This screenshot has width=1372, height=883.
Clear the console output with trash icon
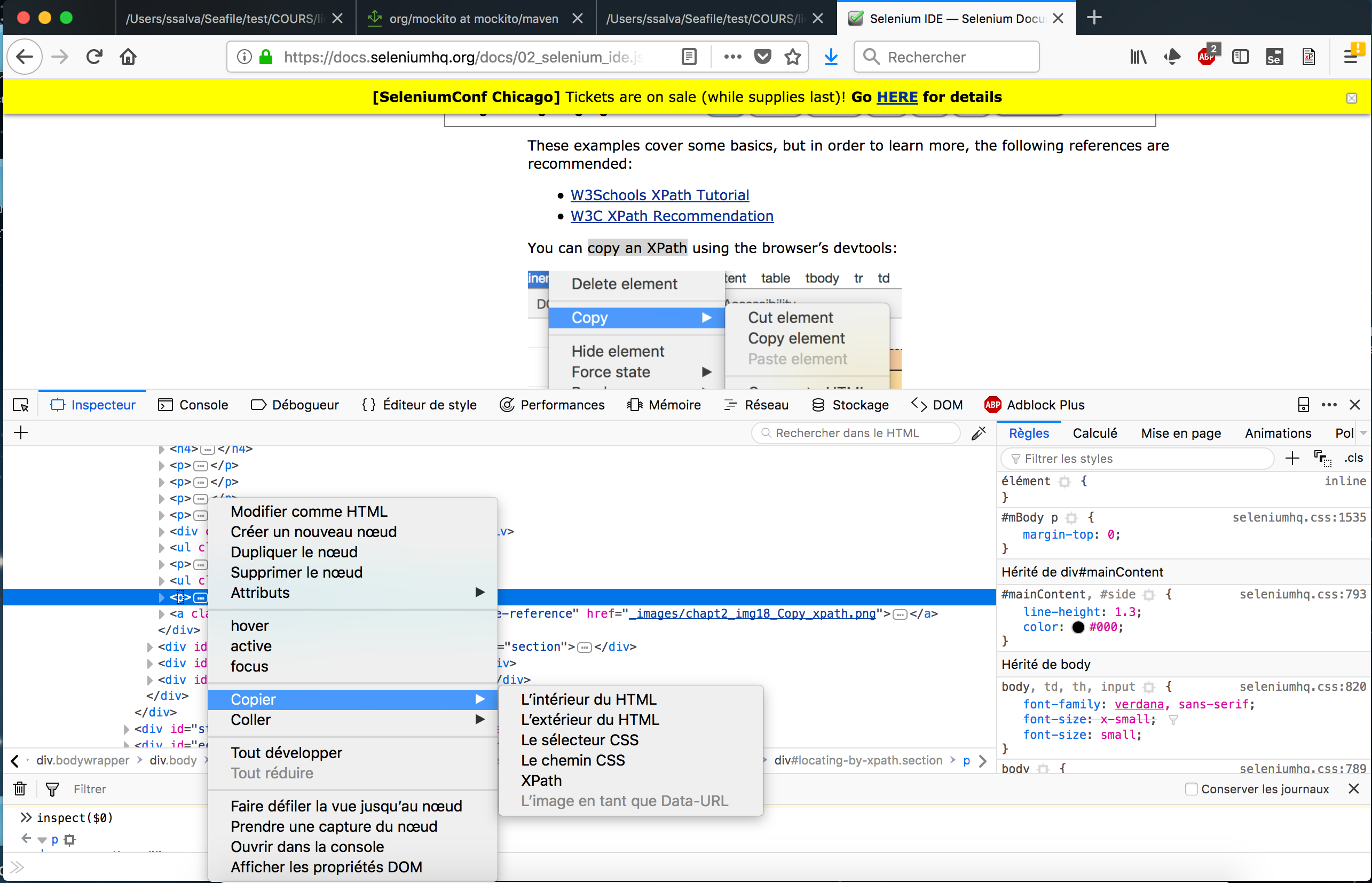click(x=19, y=789)
